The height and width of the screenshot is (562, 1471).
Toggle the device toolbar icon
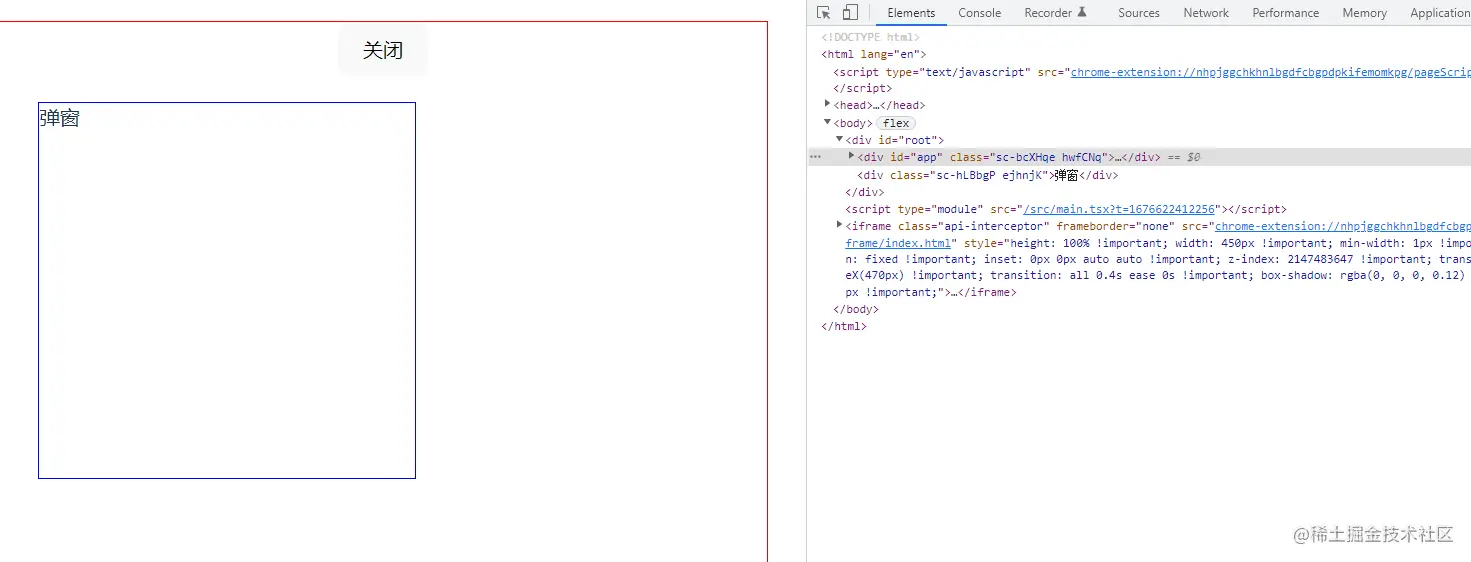coord(850,13)
